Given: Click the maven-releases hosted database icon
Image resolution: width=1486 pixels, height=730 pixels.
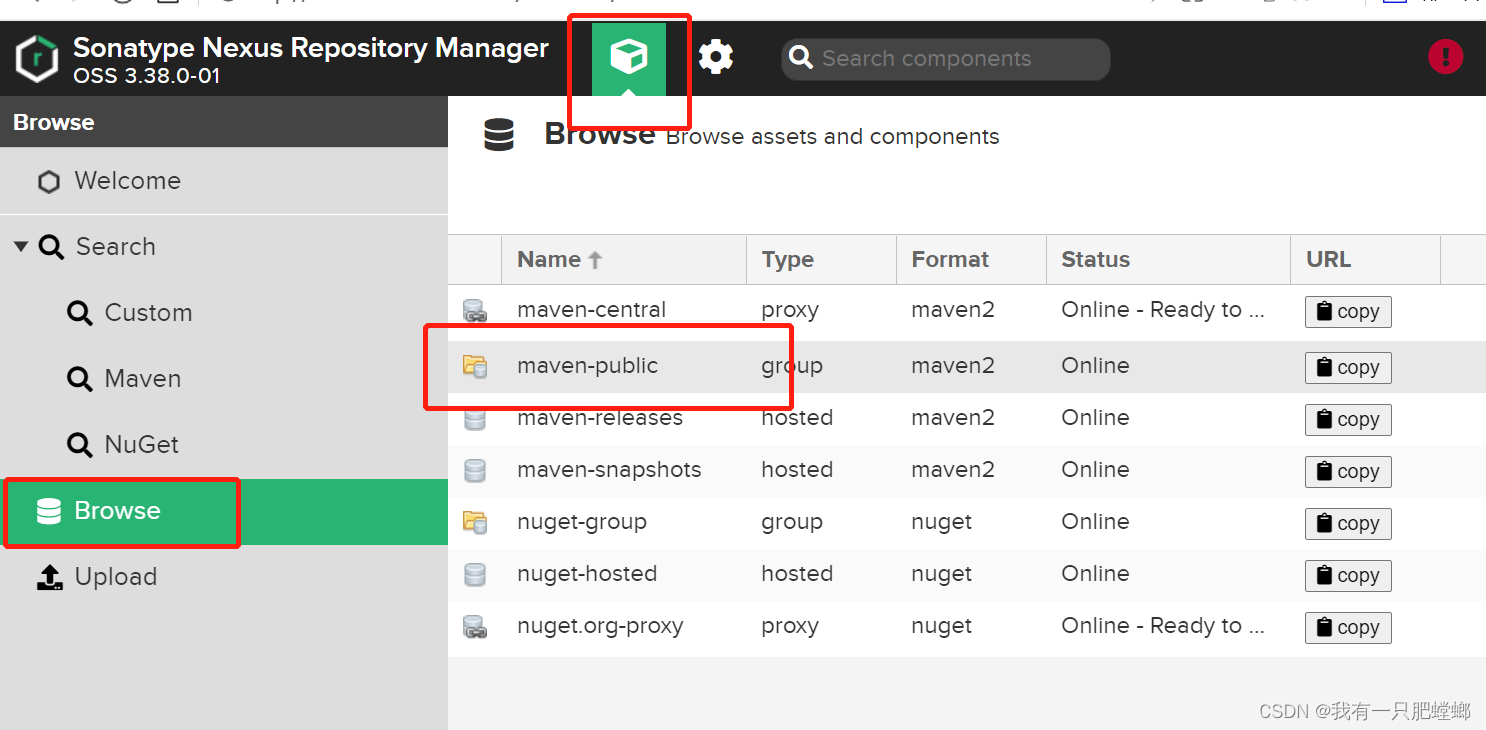Looking at the screenshot, I should (475, 419).
